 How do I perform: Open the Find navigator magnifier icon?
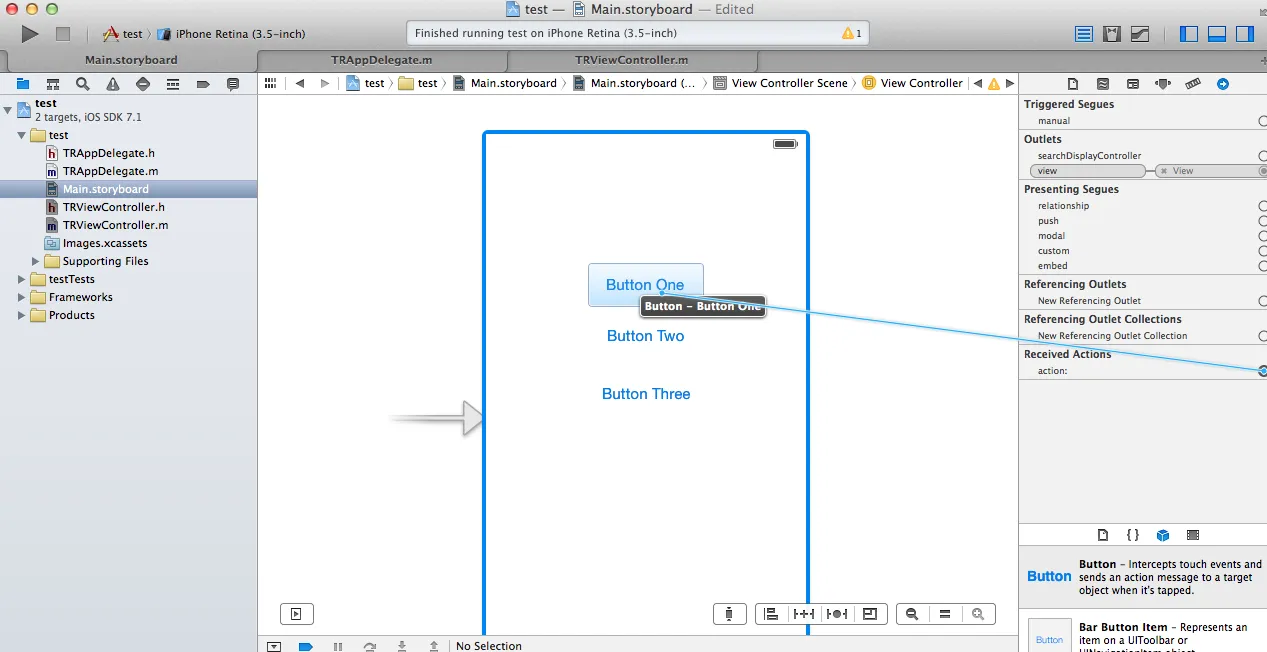coord(83,84)
